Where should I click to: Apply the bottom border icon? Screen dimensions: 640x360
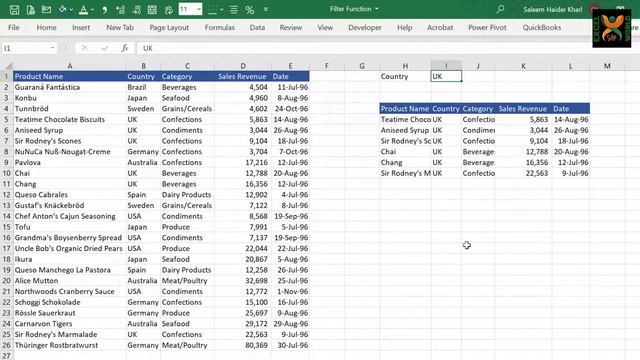212,9
